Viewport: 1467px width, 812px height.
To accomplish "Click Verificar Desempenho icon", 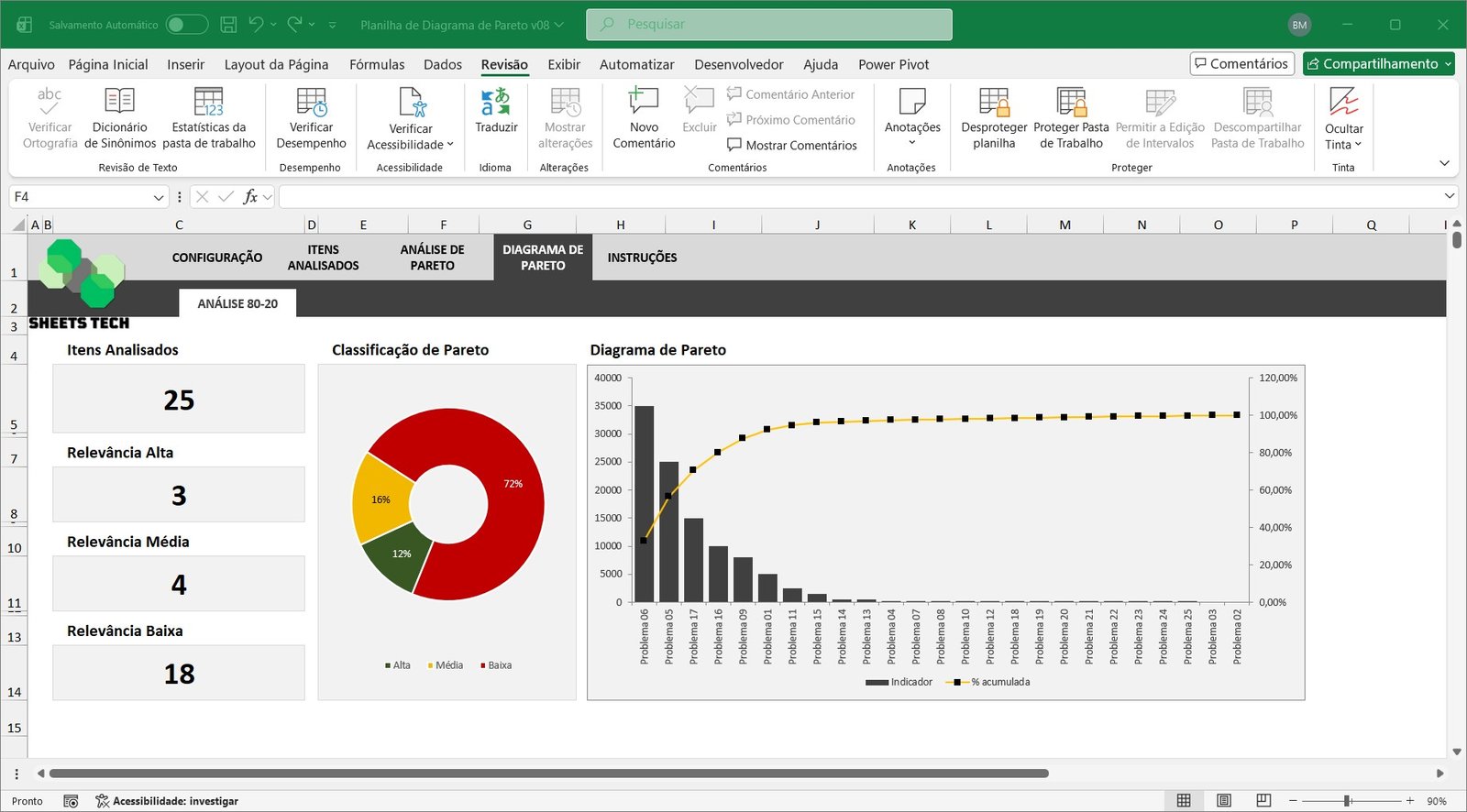I will click(x=311, y=103).
